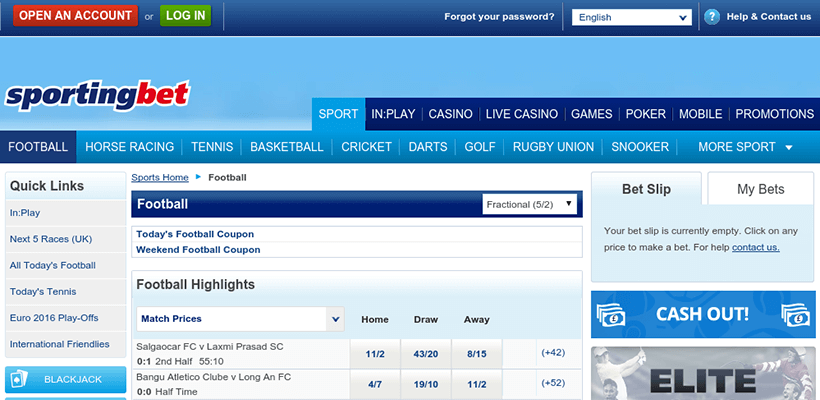Select Bangu Atletico home price 4/7
820x400 pixels.
pos(375,384)
